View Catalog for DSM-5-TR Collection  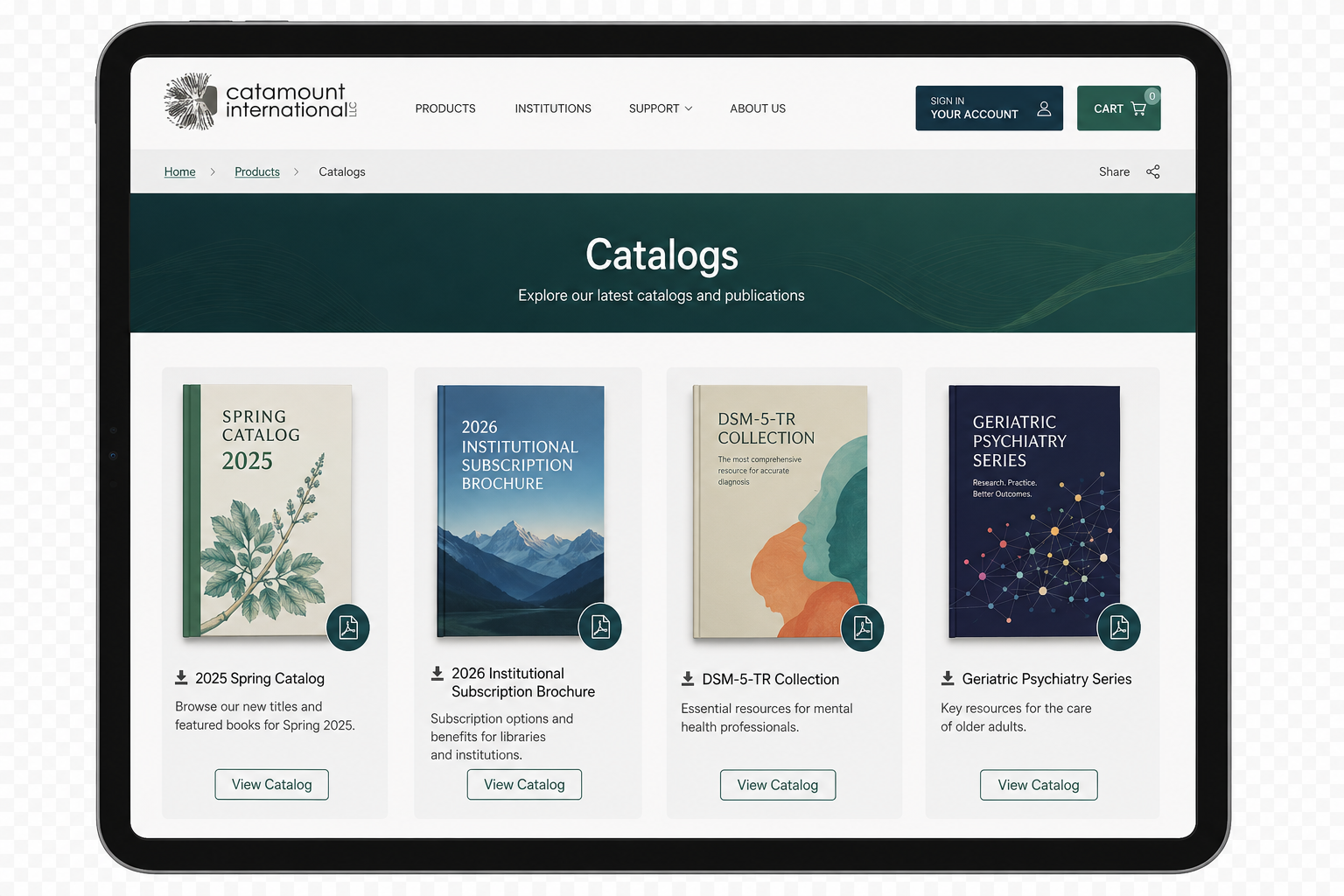click(778, 785)
